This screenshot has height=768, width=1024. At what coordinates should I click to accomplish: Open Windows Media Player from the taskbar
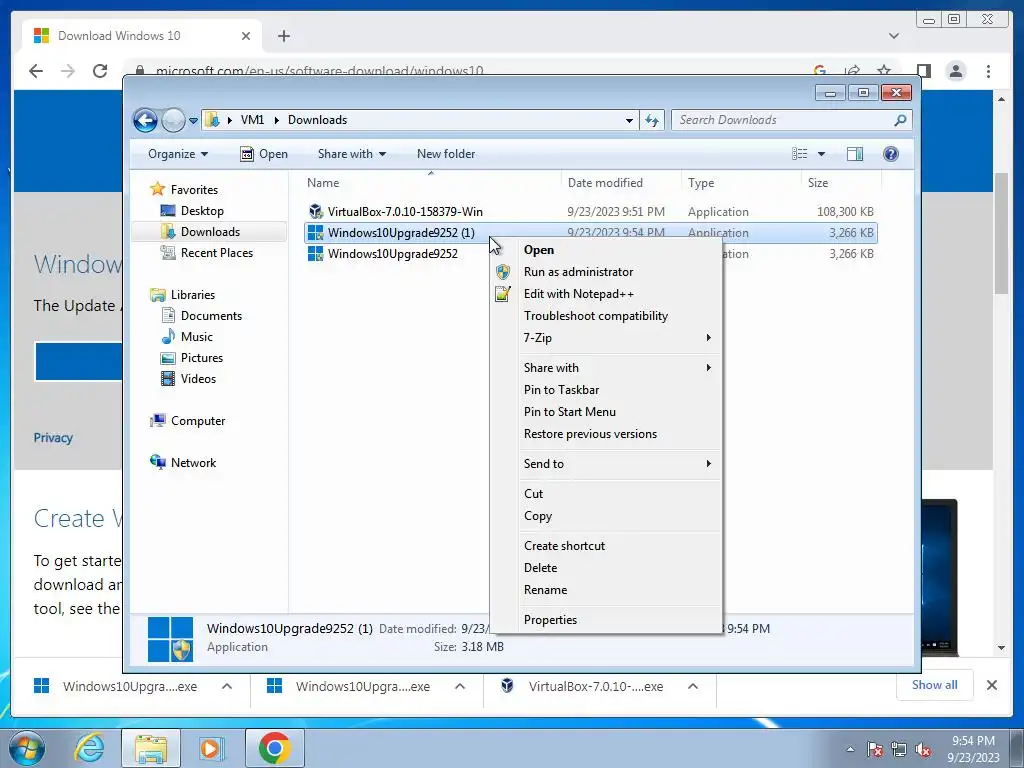pos(212,748)
